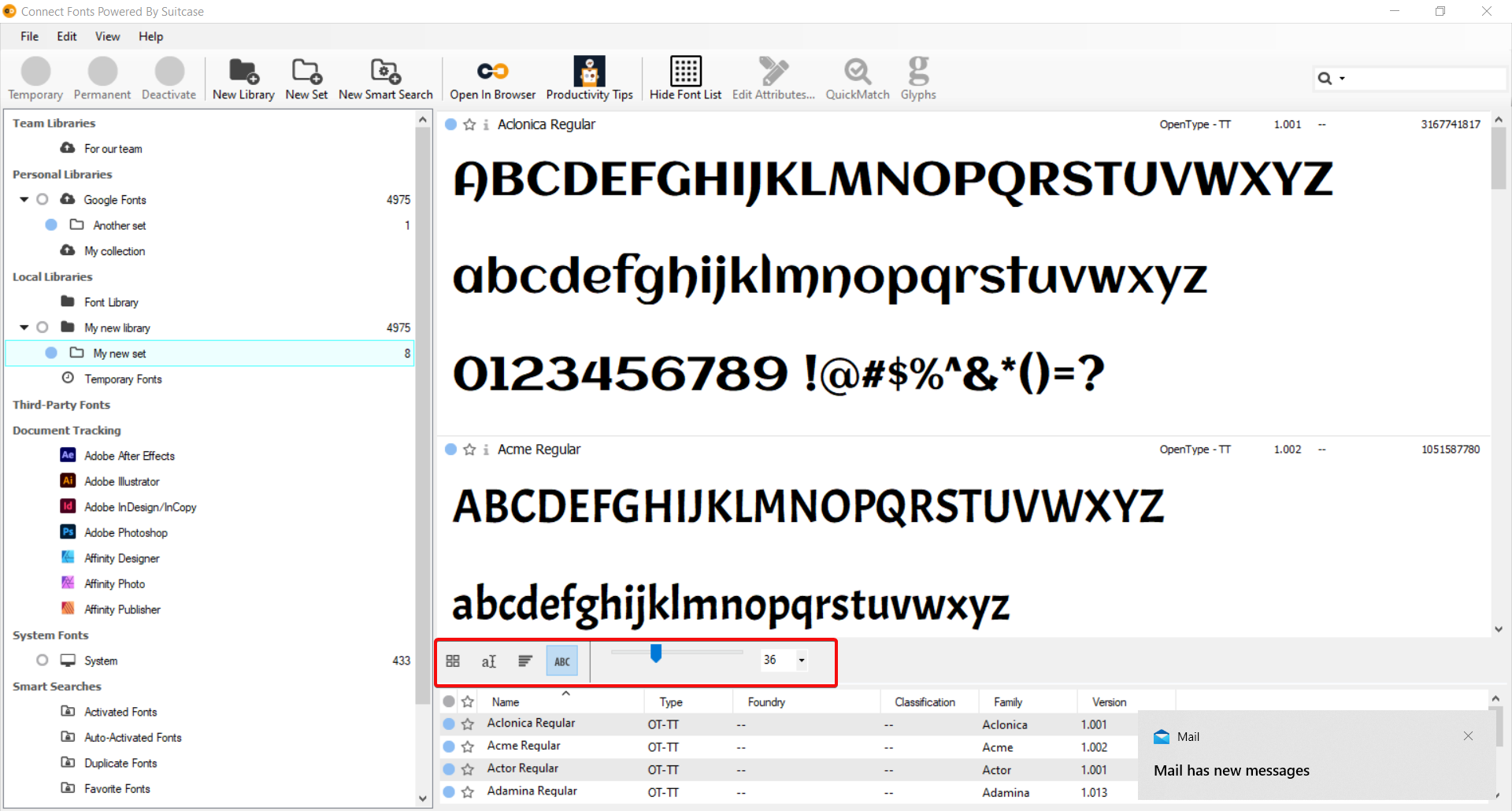Open the preview size dropdown
The height and width of the screenshot is (811, 1512).
[x=802, y=661]
